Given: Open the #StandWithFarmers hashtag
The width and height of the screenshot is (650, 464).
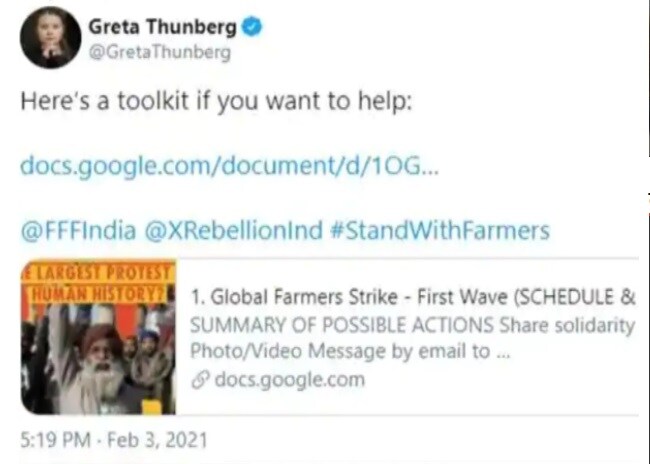Looking at the screenshot, I should tap(441, 231).
